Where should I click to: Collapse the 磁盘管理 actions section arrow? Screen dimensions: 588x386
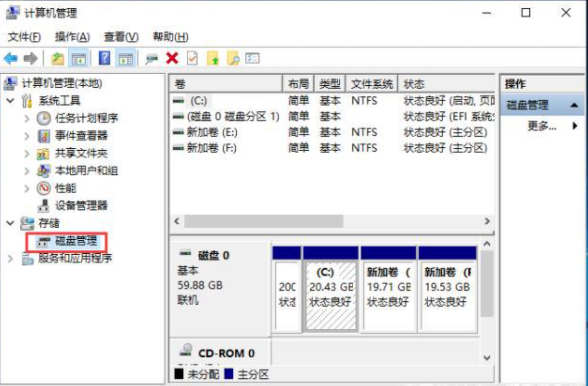pos(574,105)
